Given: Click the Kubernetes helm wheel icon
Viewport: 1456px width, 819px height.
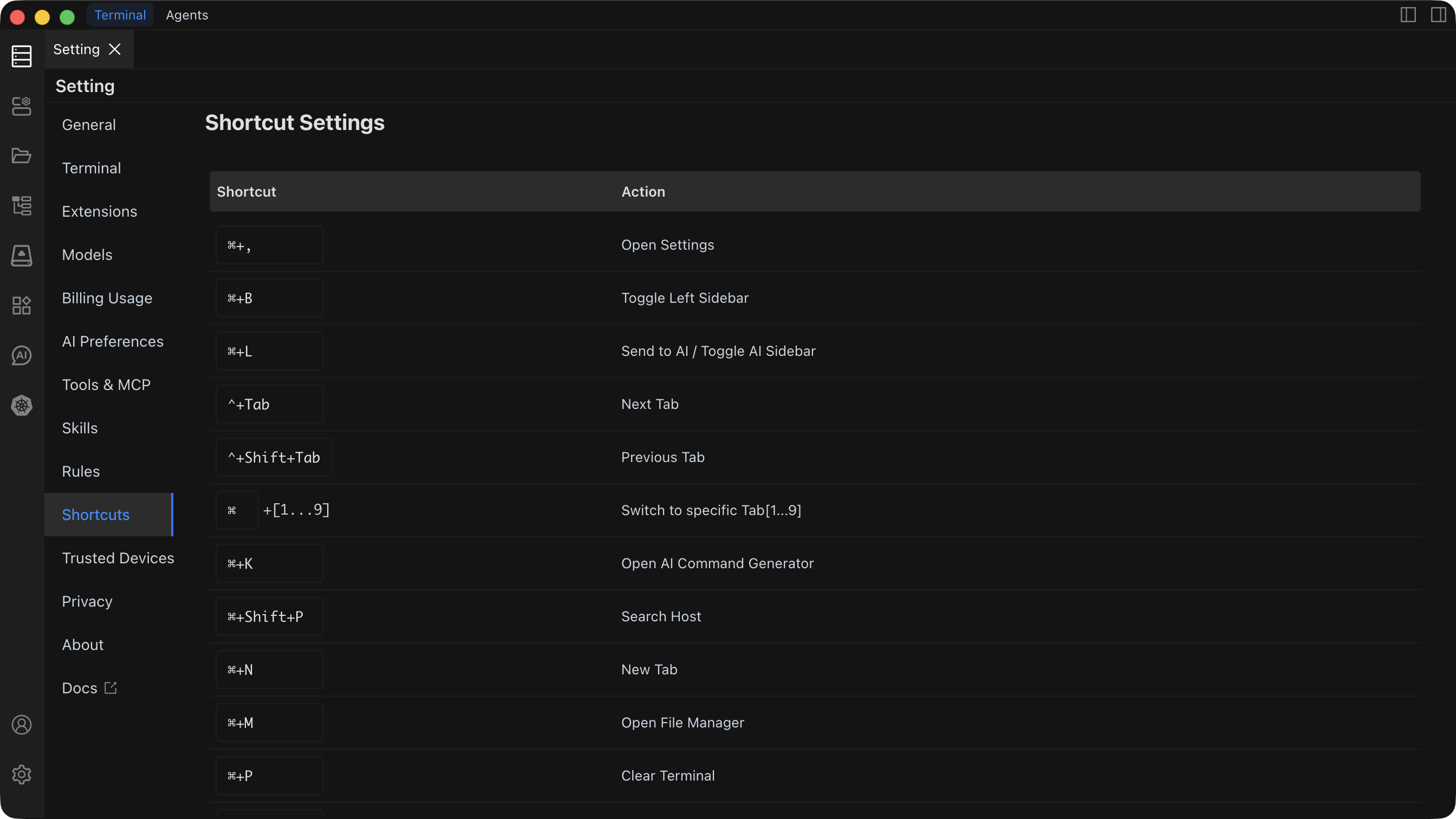Looking at the screenshot, I should point(22,405).
